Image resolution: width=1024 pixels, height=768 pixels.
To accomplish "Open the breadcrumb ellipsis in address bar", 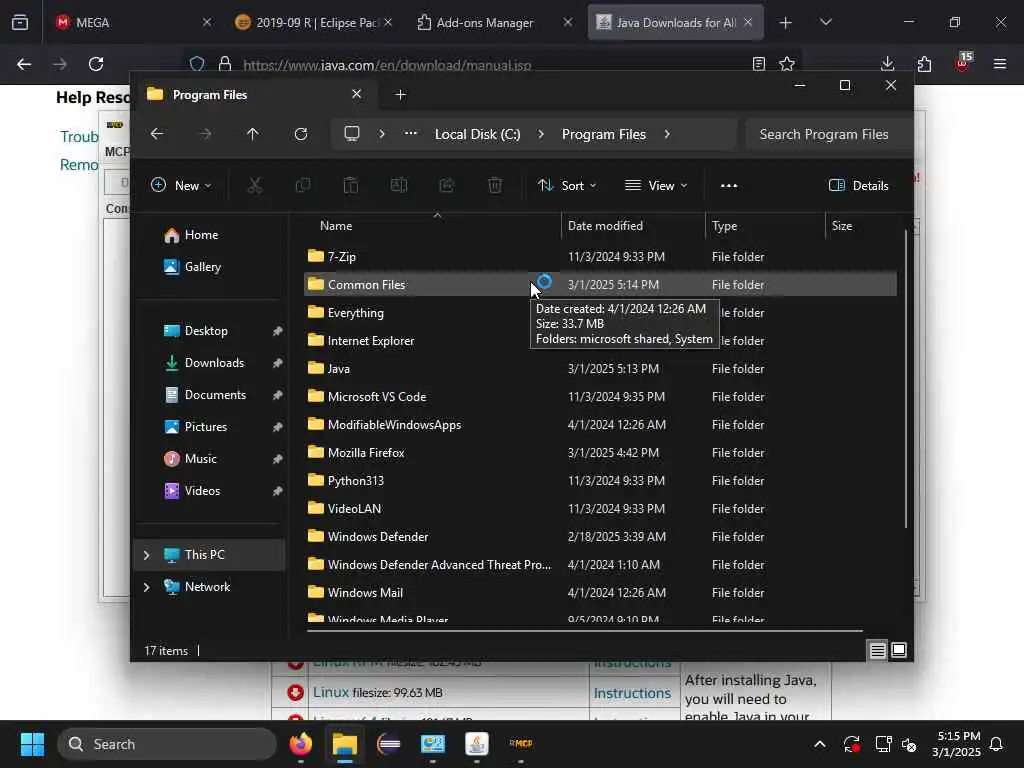I will [x=411, y=134].
